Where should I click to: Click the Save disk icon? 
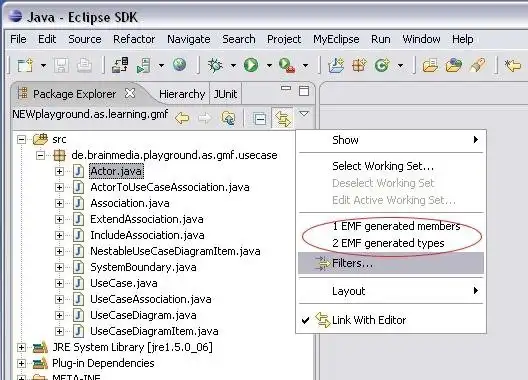tap(61, 65)
